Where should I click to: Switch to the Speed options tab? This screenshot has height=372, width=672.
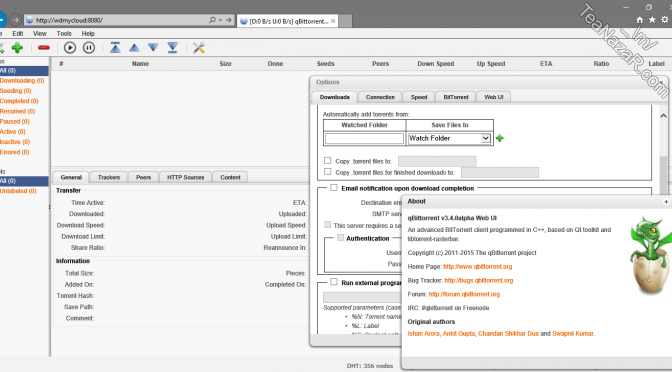point(419,97)
